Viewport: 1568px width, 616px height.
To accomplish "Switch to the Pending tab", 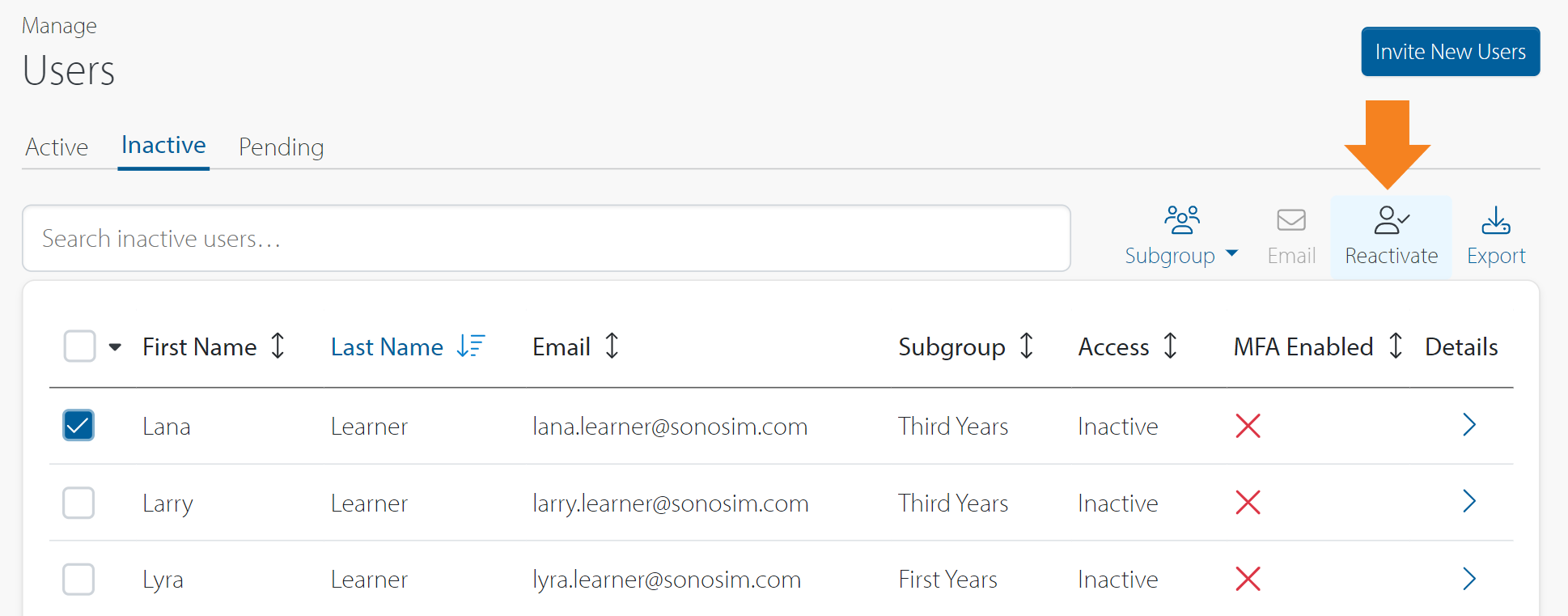I will click(x=281, y=147).
